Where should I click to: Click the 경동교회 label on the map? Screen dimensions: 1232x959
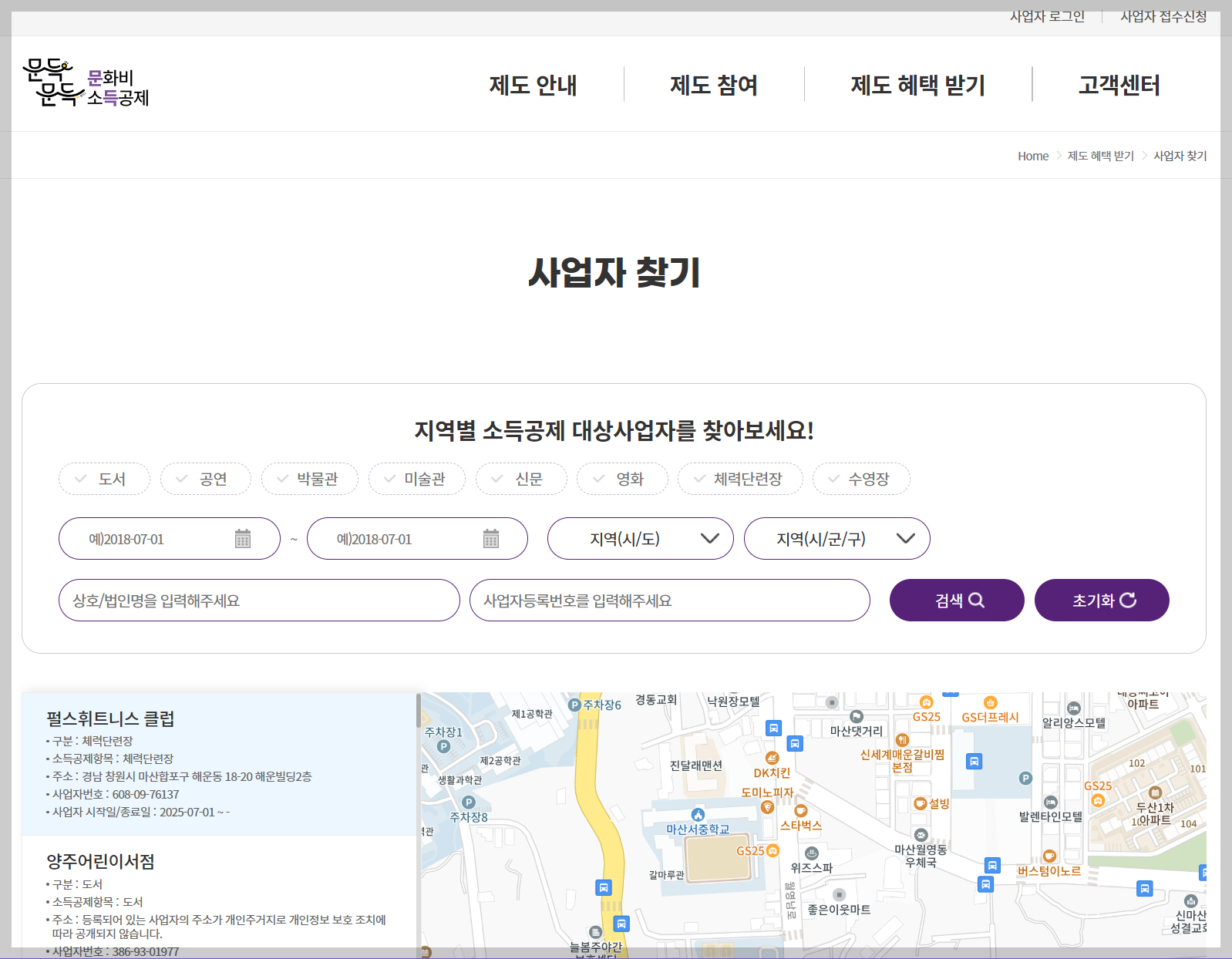click(x=656, y=699)
